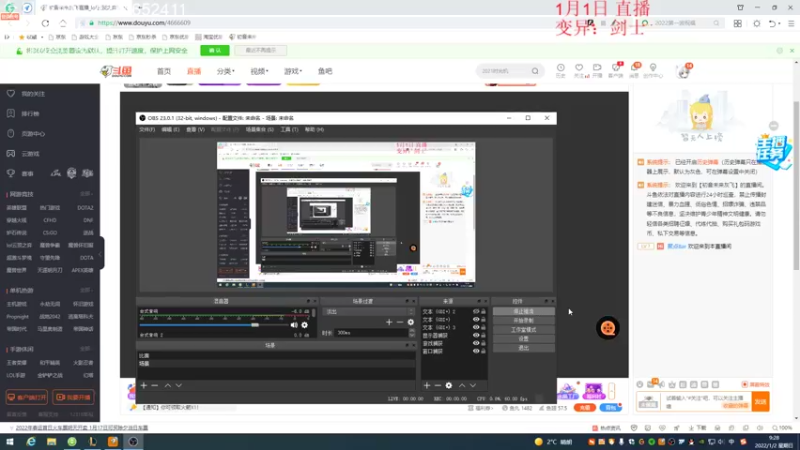The height and width of the screenshot is (450, 800).
Task: Open the 首页 link in Douyu nav
Action: (x=164, y=71)
